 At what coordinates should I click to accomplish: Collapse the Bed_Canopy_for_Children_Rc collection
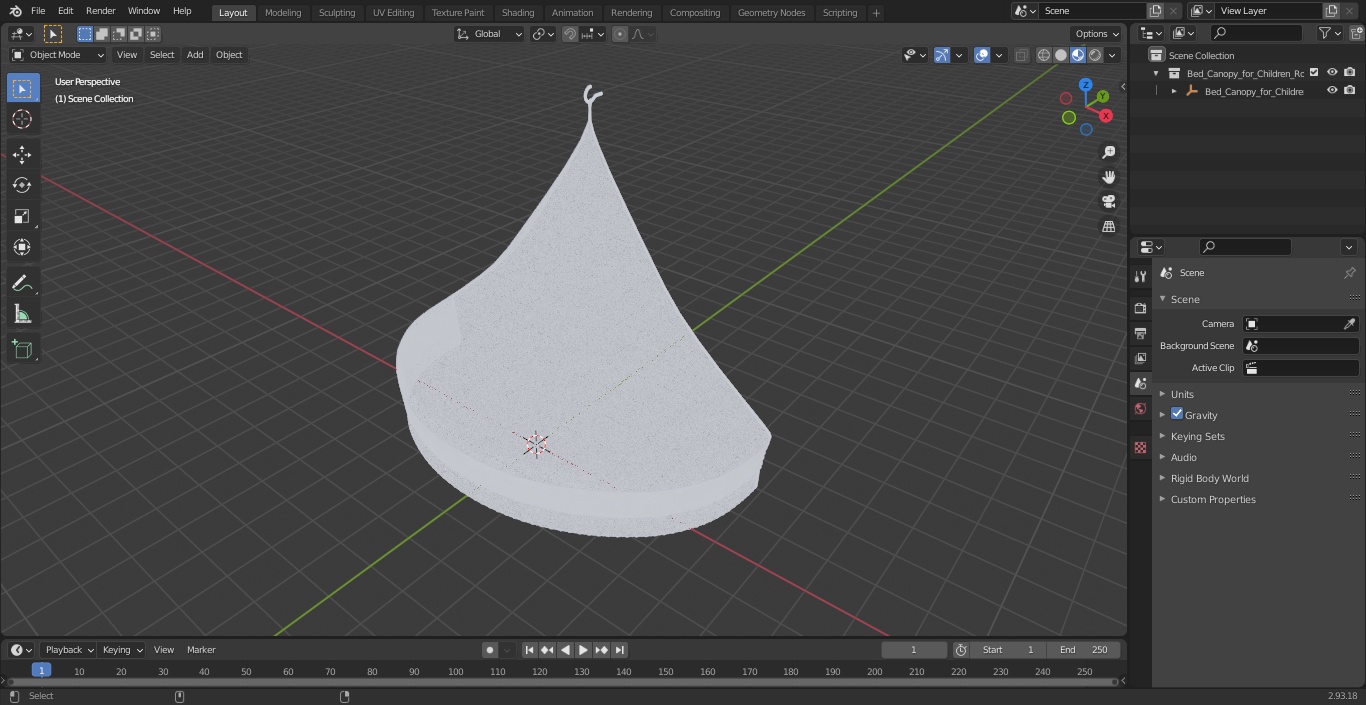coord(1157,73)
